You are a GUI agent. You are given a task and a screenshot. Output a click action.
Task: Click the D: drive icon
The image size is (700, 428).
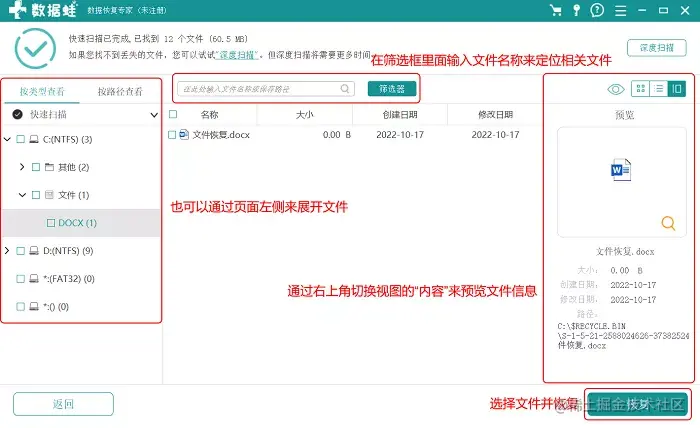click(x=34, y=251)
